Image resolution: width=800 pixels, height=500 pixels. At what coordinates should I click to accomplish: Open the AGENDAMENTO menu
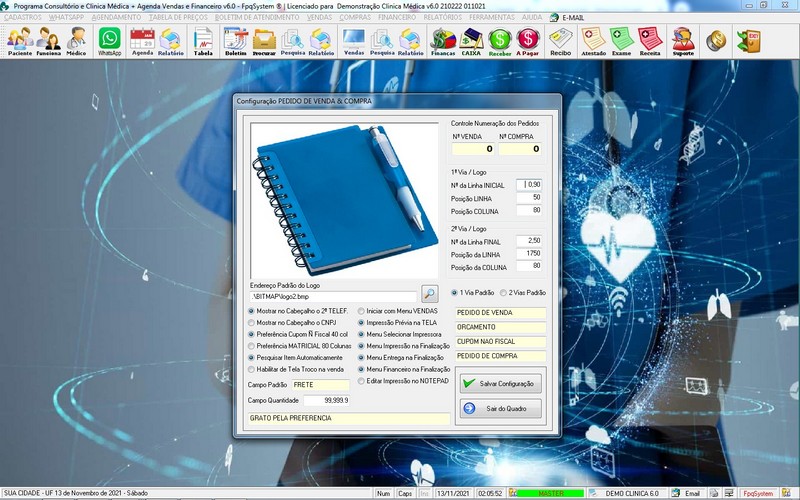click(x=116, y=17)
